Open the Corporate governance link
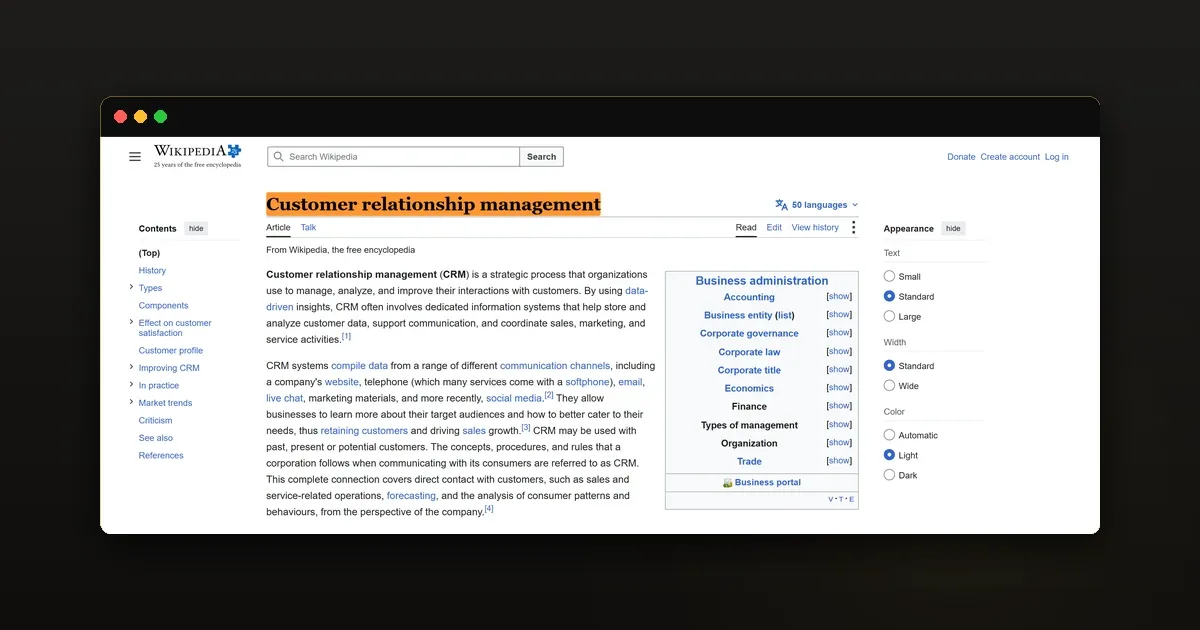The width and height of the screenshot is (1200, 630). coord(749,334)
